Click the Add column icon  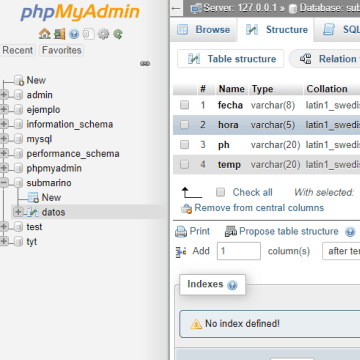tap(181, 252)
